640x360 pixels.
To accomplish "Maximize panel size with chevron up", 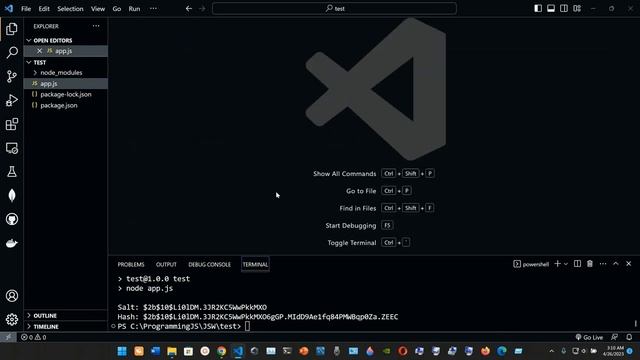I will tap(616, 264).
